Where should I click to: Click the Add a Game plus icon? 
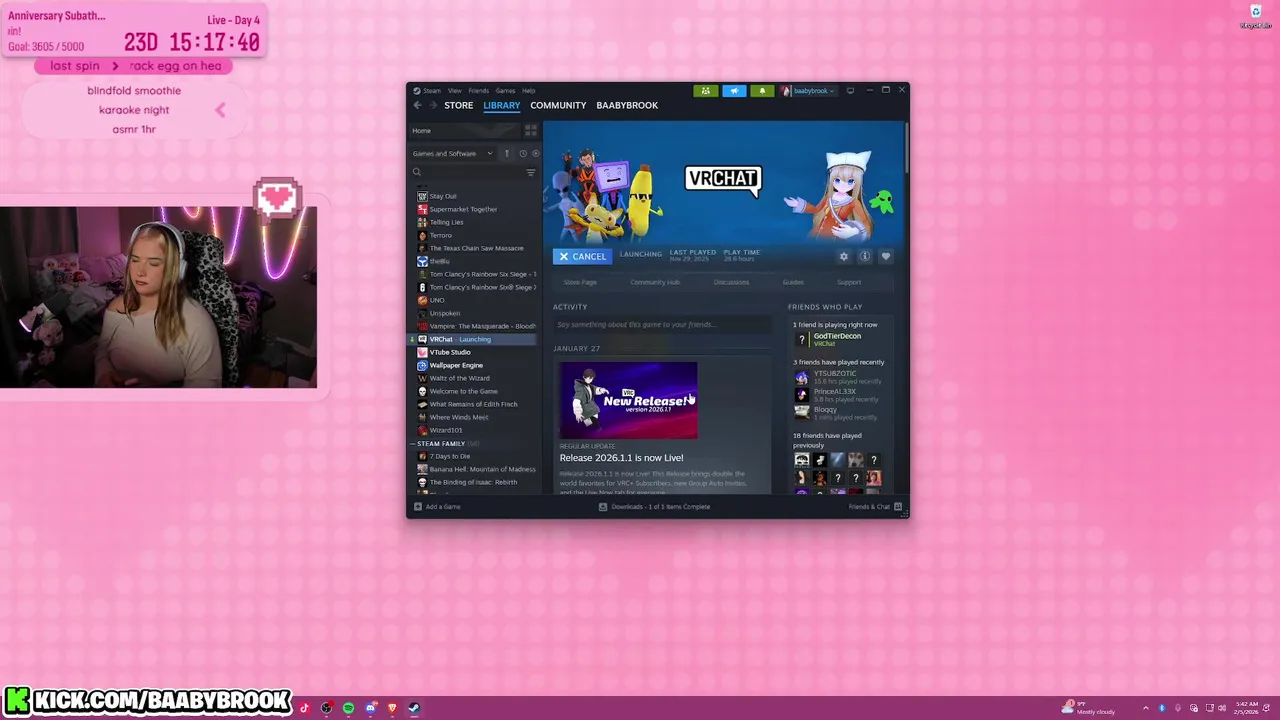coord(417,507)
